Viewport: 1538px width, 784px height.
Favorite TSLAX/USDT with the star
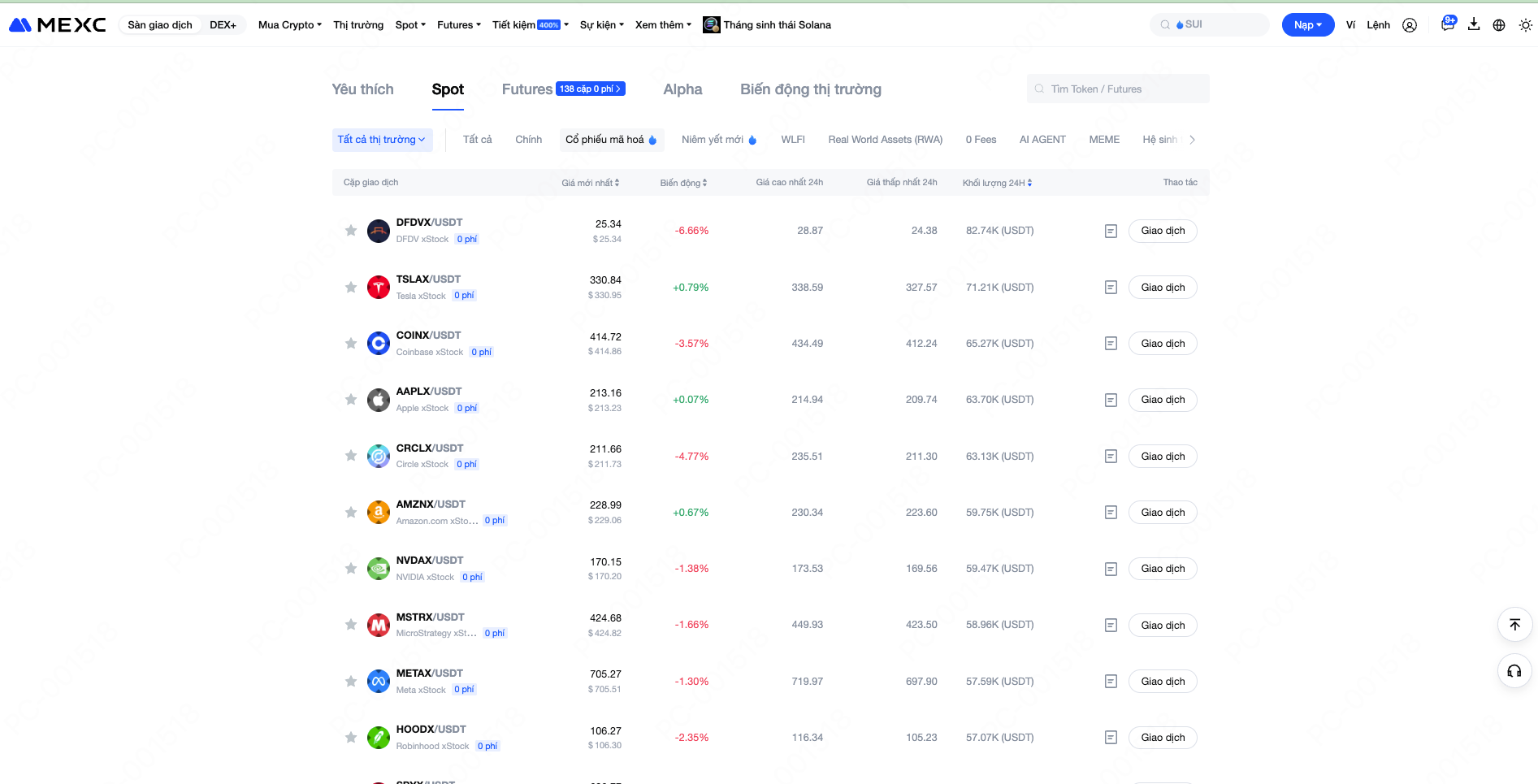click(x=351, y=288)
